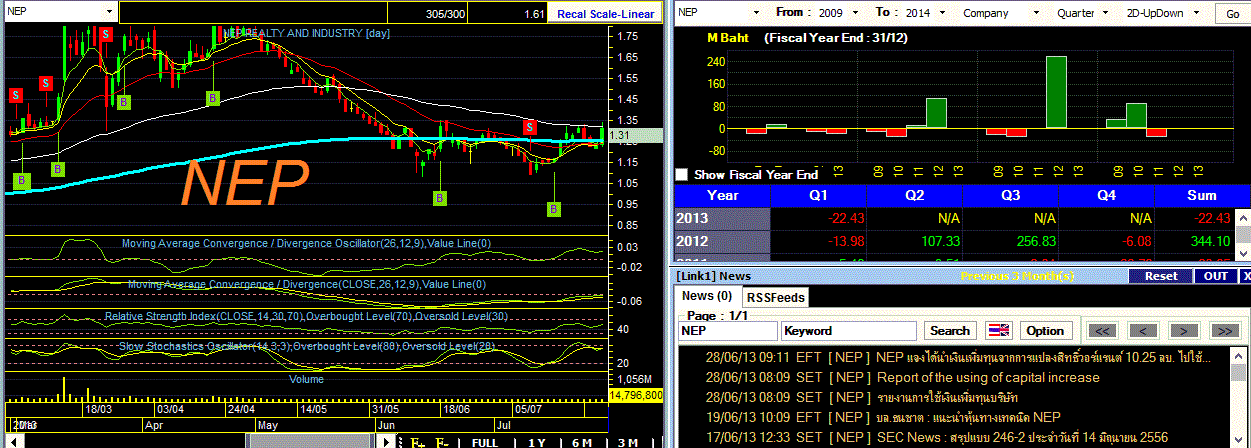Go to first news page with << button
1251x448 pixels.
[1101, 330]
